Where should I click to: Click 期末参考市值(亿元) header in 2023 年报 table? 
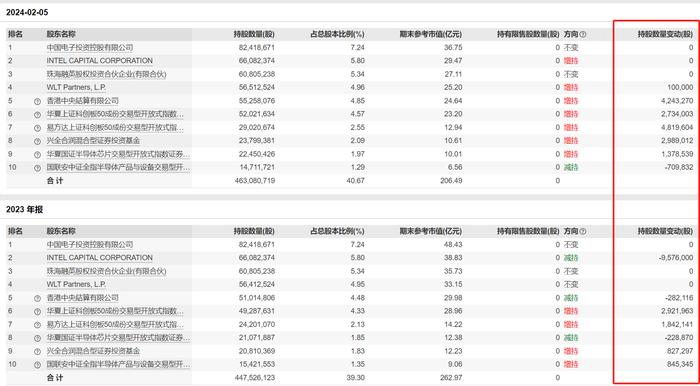431,232
